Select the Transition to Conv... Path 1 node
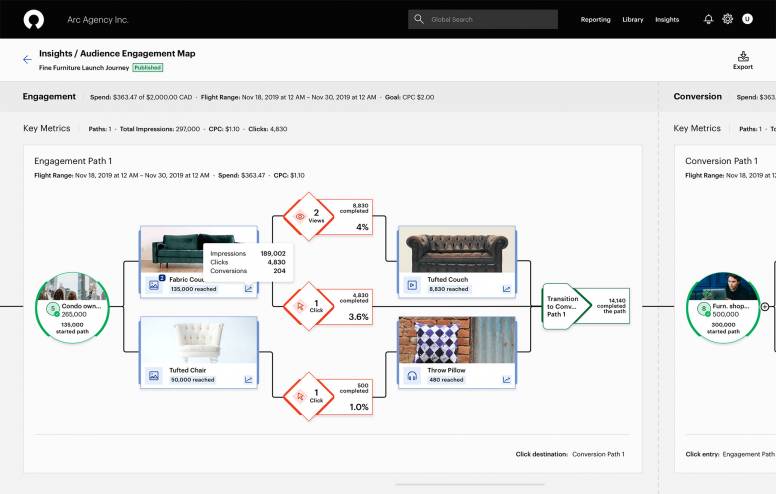This screenshot has width=776, height=494. tap(566, 306)
